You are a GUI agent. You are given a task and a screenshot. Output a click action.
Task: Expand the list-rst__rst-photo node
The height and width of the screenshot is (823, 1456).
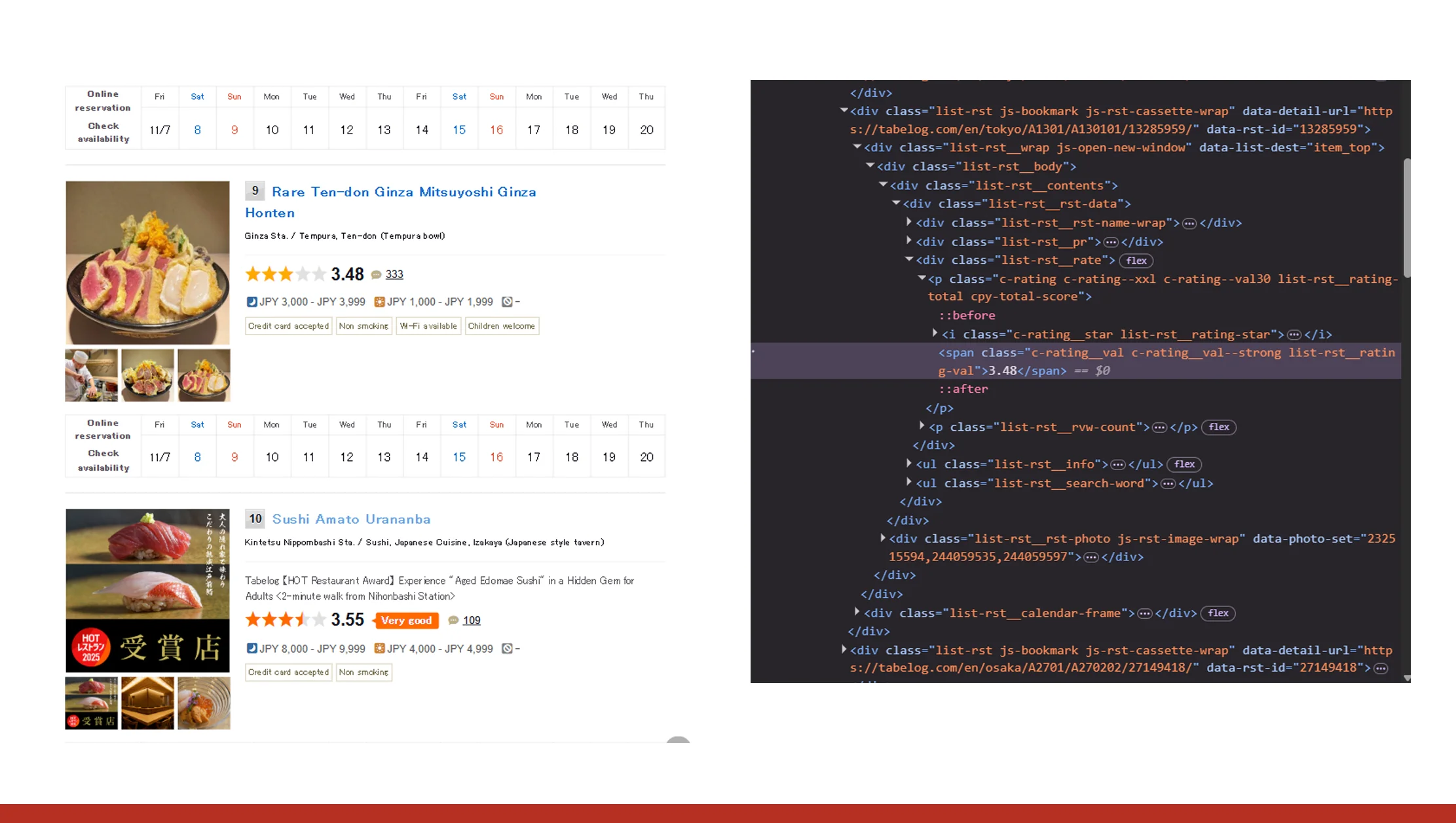tap(883, 538)
